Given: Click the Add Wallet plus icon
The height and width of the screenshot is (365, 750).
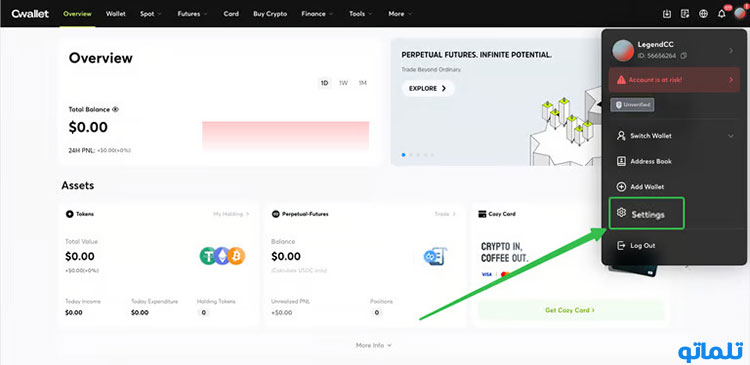Looking at the screenshot, I should click(621, 187).
